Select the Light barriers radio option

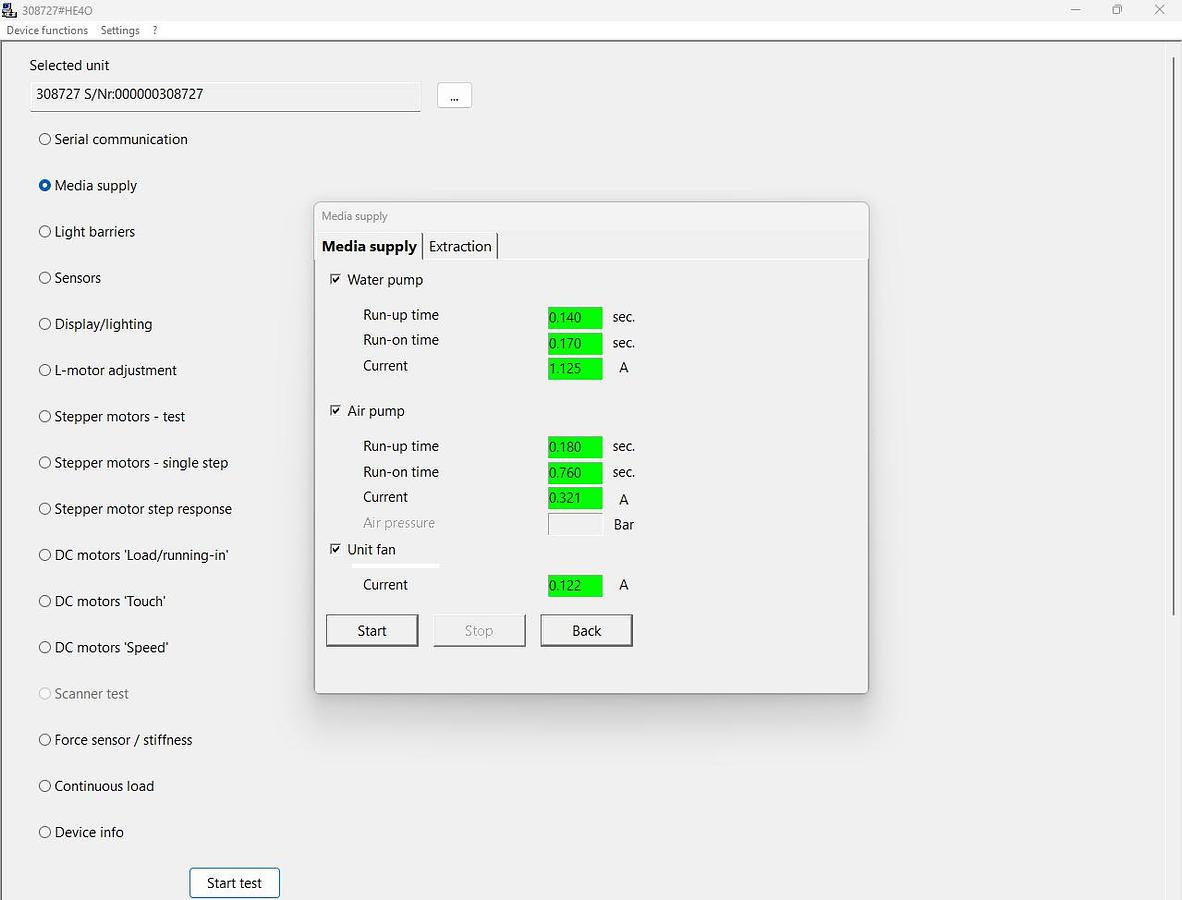tap(45, 231)
